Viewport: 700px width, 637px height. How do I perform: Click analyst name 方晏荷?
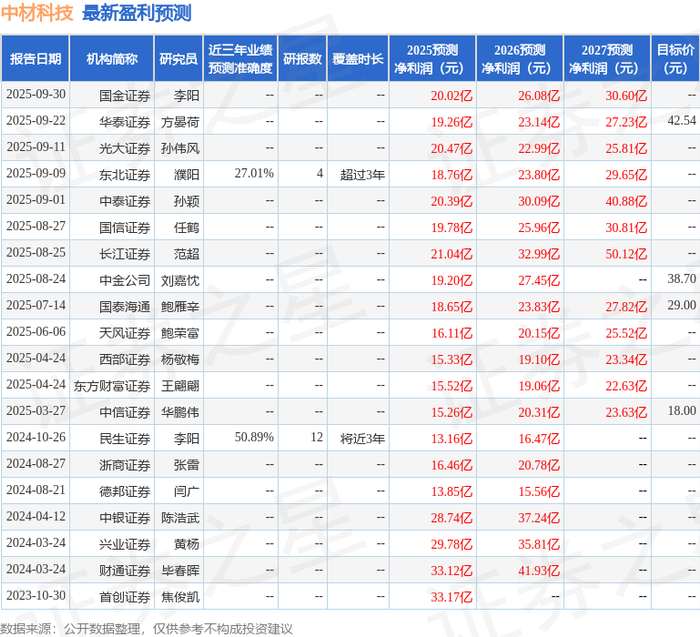(180, 122)
